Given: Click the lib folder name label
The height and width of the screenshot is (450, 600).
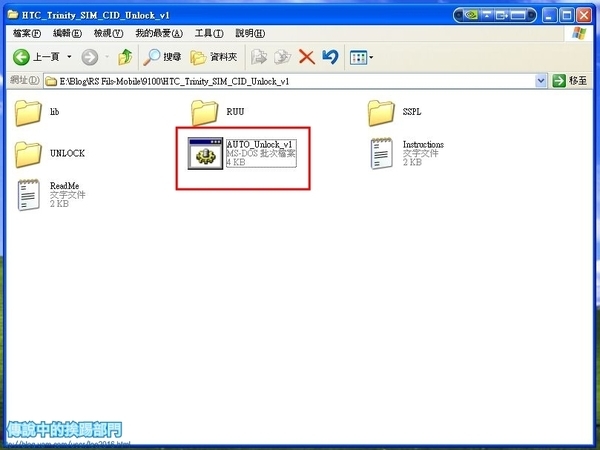Looking at the screenshot, I should [x=54, y=112].
